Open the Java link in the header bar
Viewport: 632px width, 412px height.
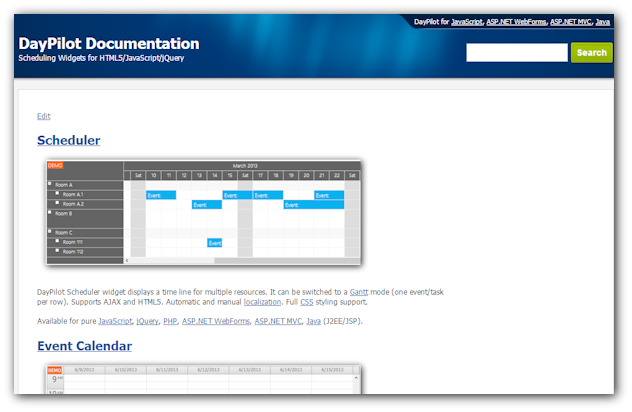(603, 22)
